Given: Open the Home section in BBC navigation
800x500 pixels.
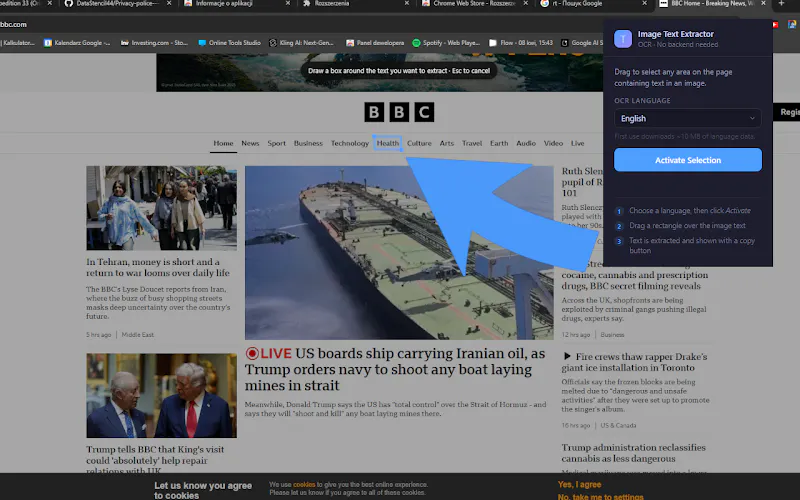Looking at the screenshot, I should 223,143.
